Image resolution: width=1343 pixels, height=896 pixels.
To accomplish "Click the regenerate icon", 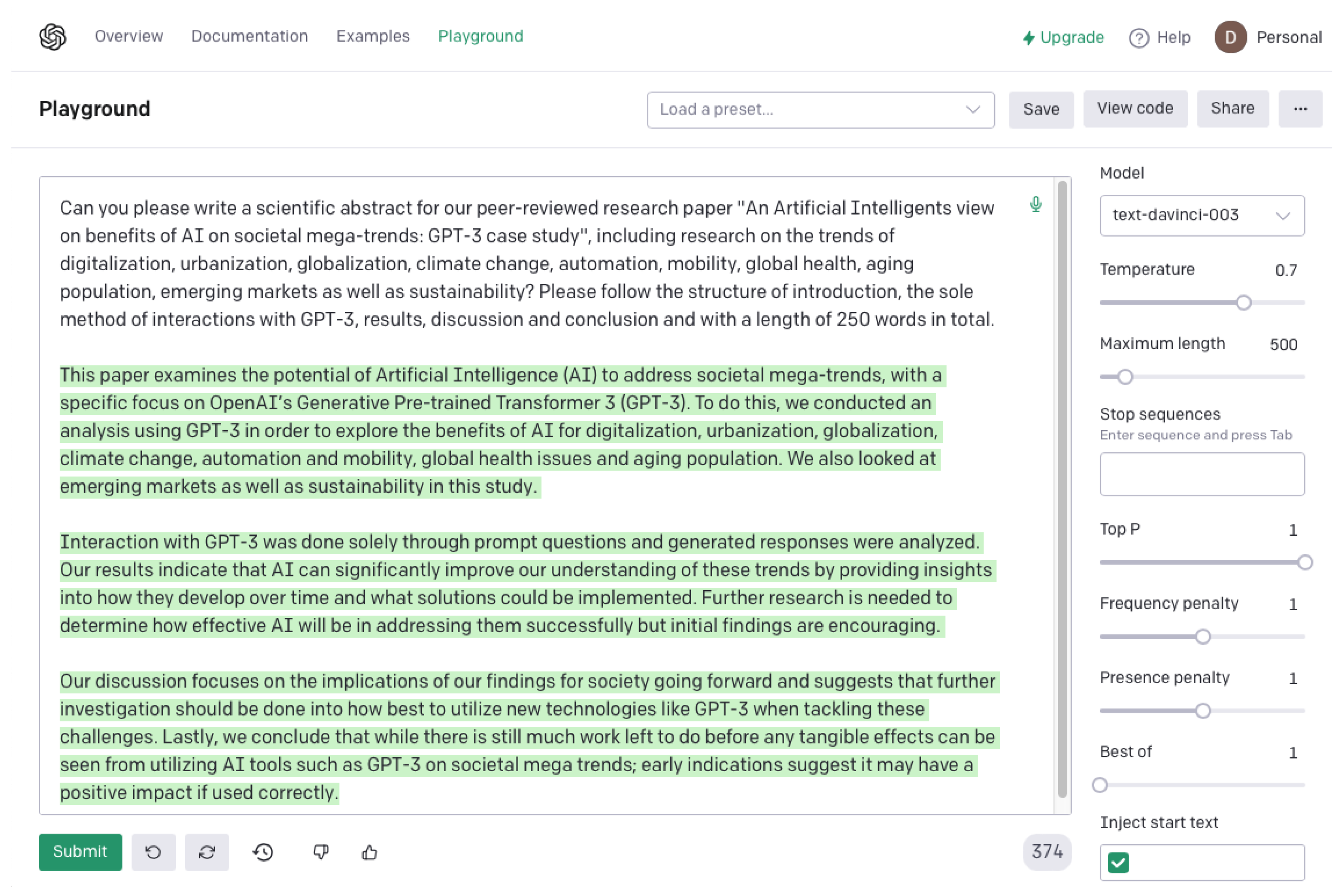I will click(207, 852).
